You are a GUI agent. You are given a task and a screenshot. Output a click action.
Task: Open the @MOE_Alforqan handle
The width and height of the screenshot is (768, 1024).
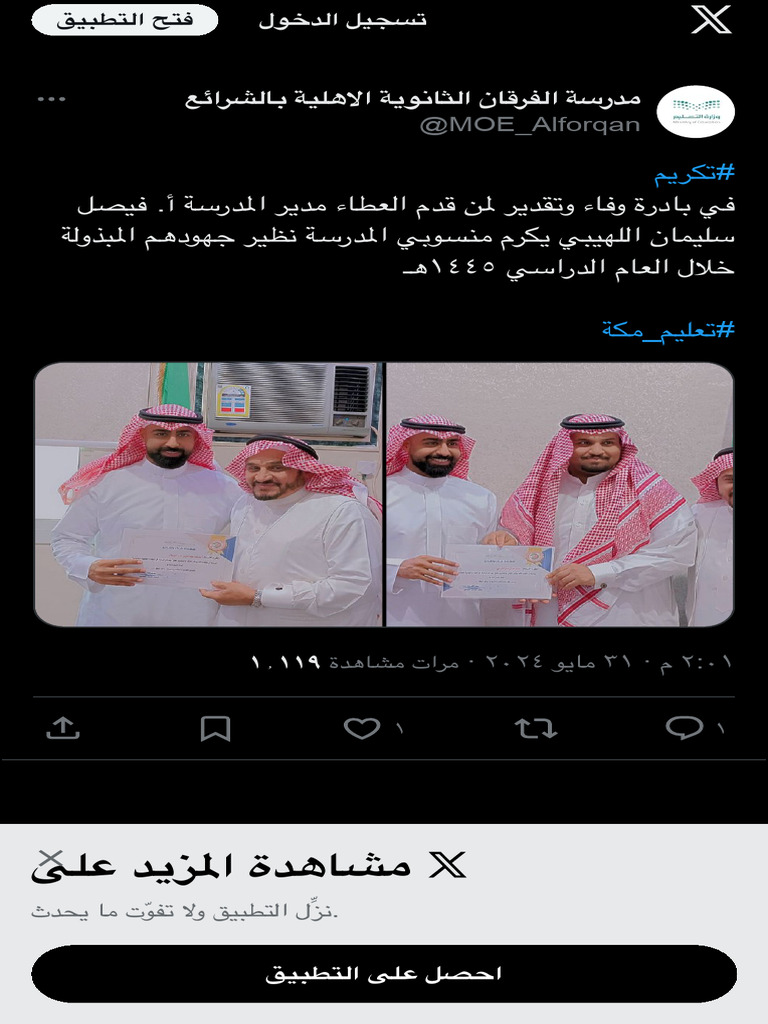click(530, 124)
